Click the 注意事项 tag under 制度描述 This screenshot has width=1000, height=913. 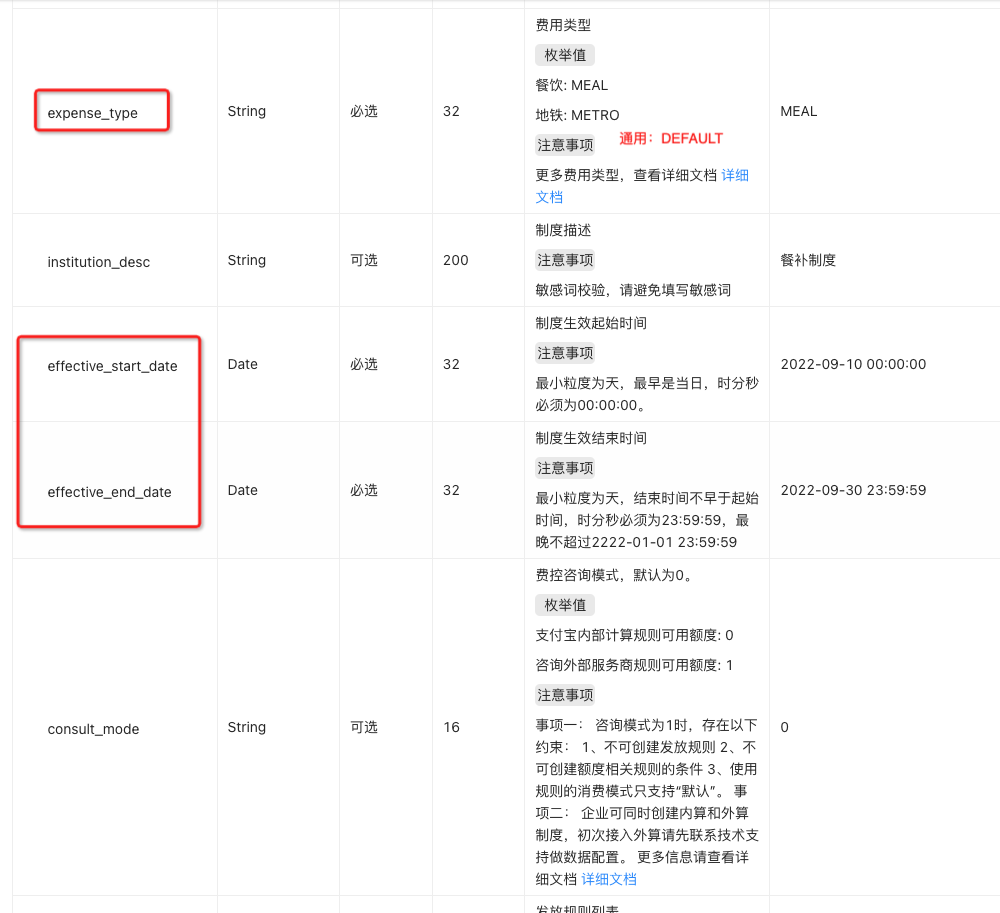point(564,259)
